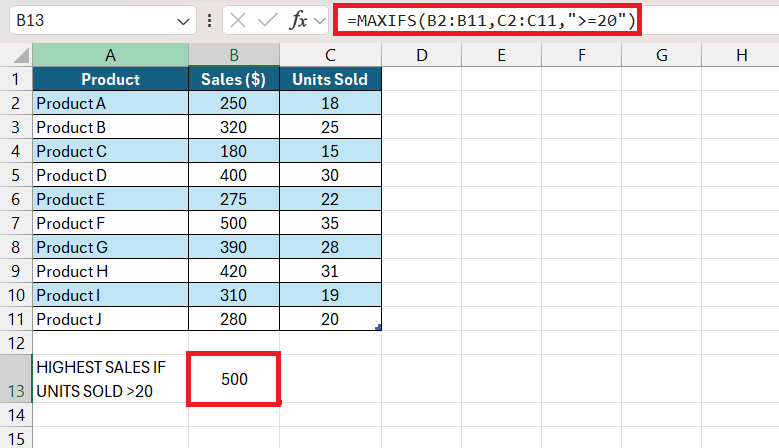
Task: Select the Product C cell
Action: point(110,151)
